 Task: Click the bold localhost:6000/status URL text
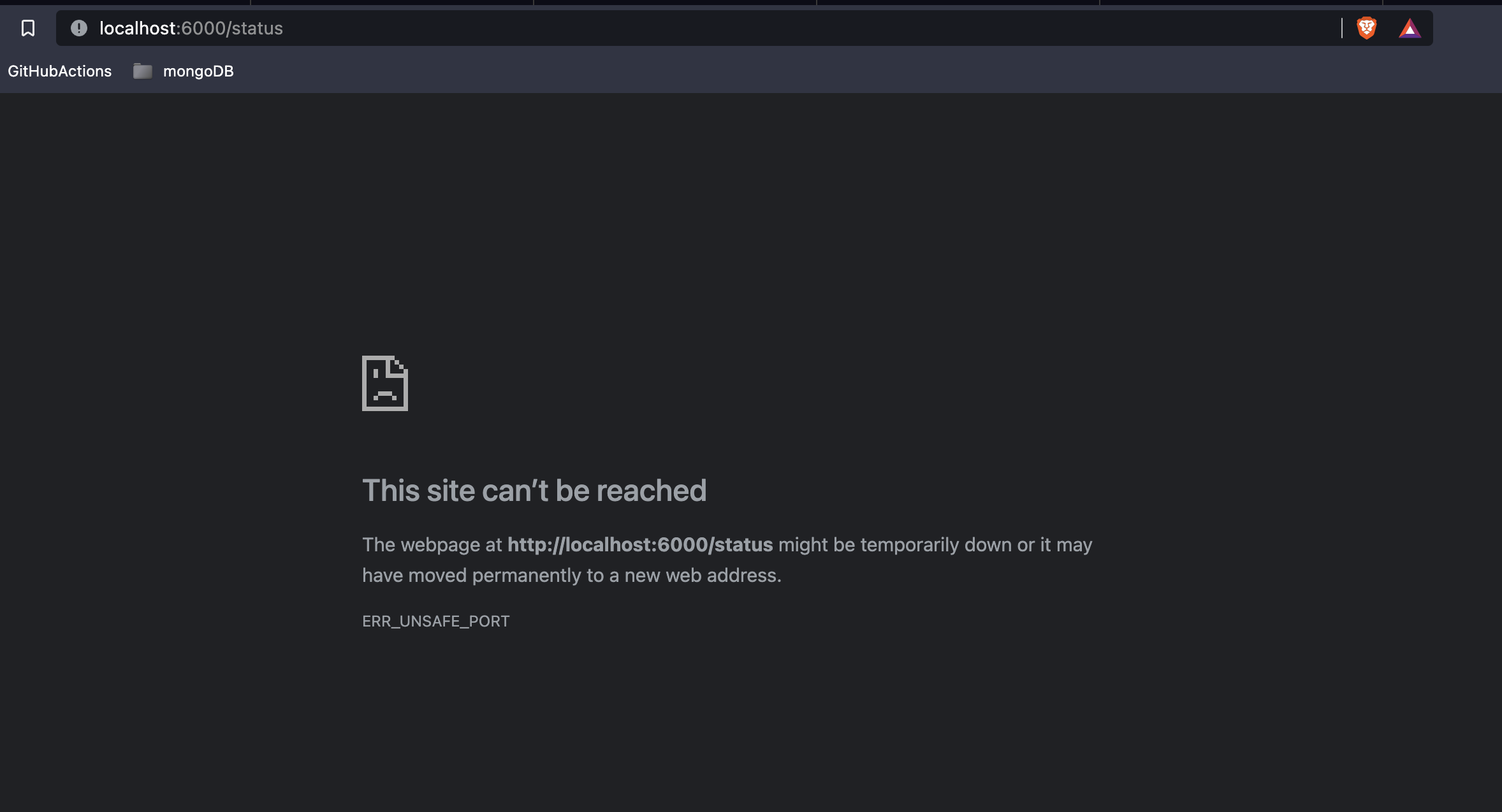coord(639,544)
